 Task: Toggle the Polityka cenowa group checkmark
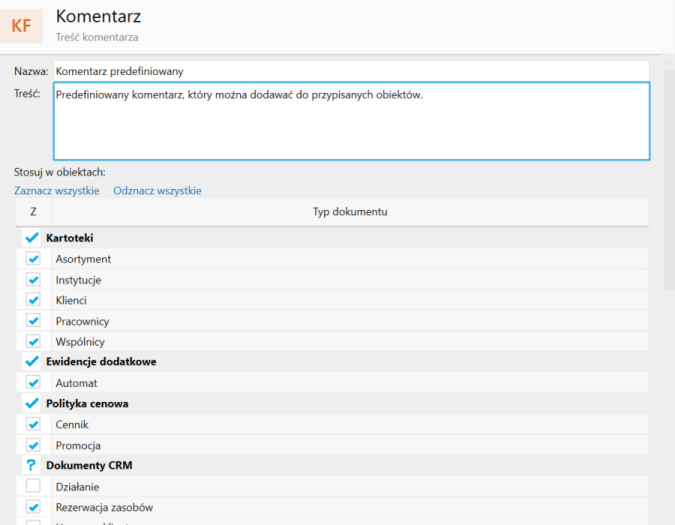pyautogui.click(x=32, y=403)
